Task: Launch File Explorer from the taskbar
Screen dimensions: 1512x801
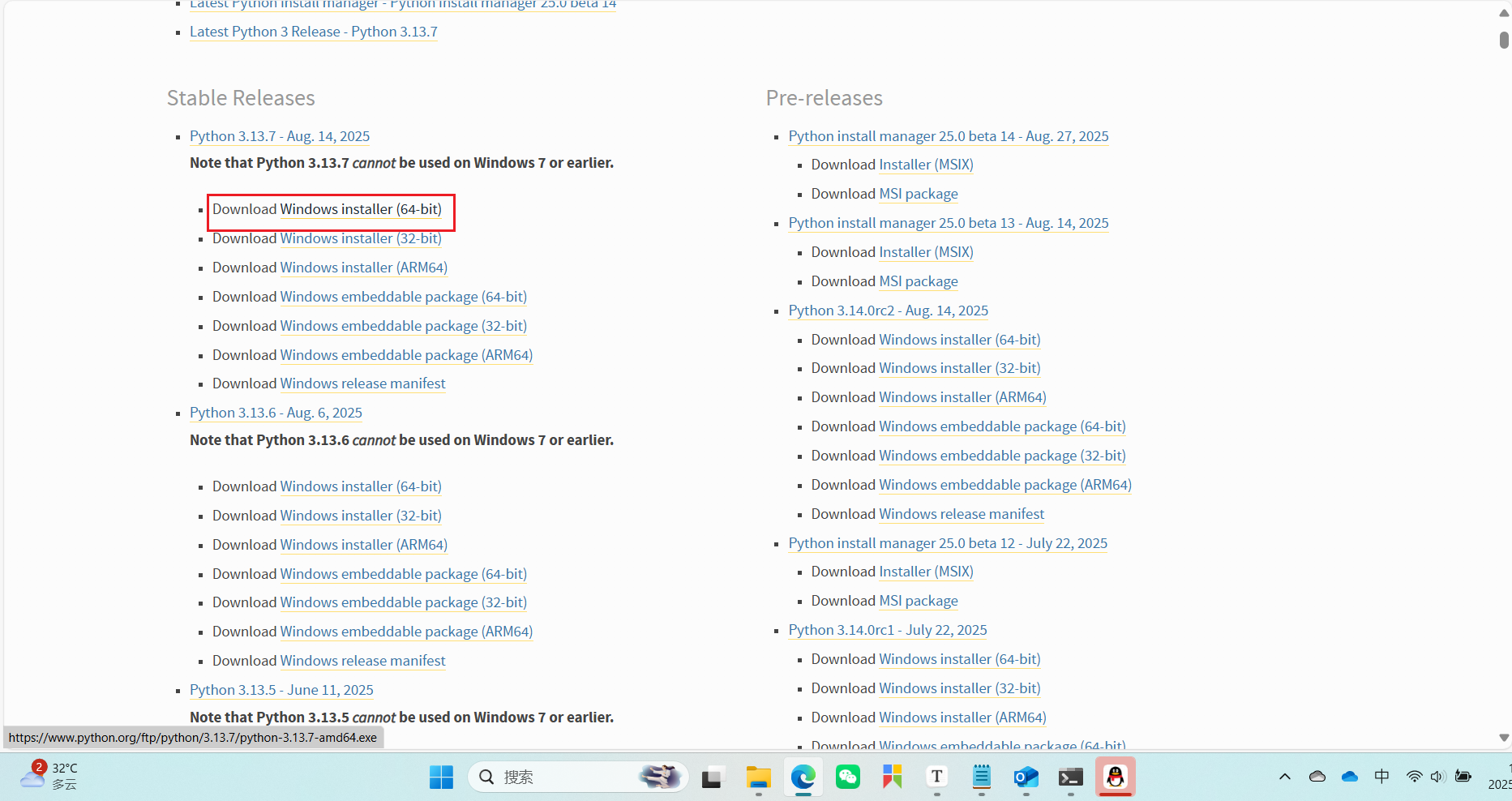Action: click(x=759, y=777)
